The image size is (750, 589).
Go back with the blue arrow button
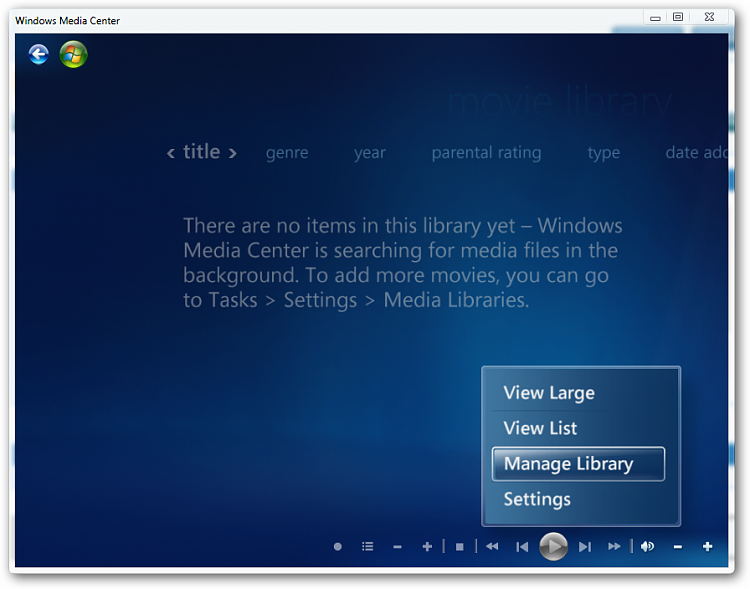38,54
